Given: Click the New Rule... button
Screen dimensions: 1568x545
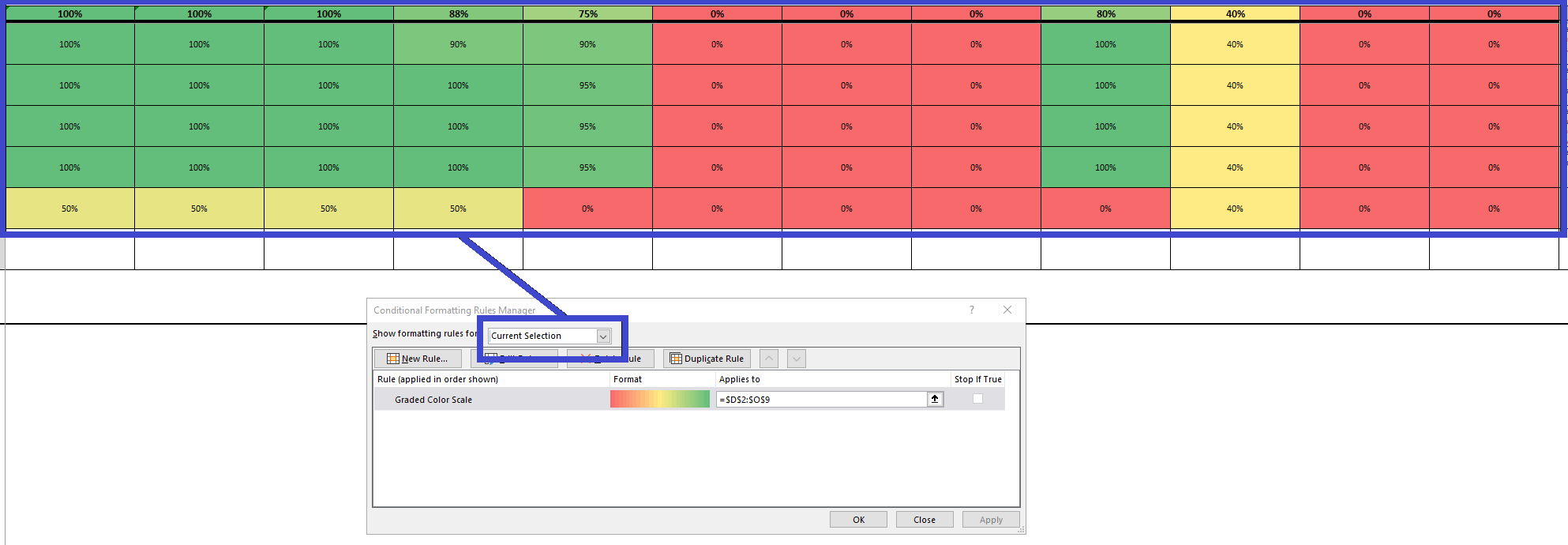Looking at the screenshot, I should (418, 359).
